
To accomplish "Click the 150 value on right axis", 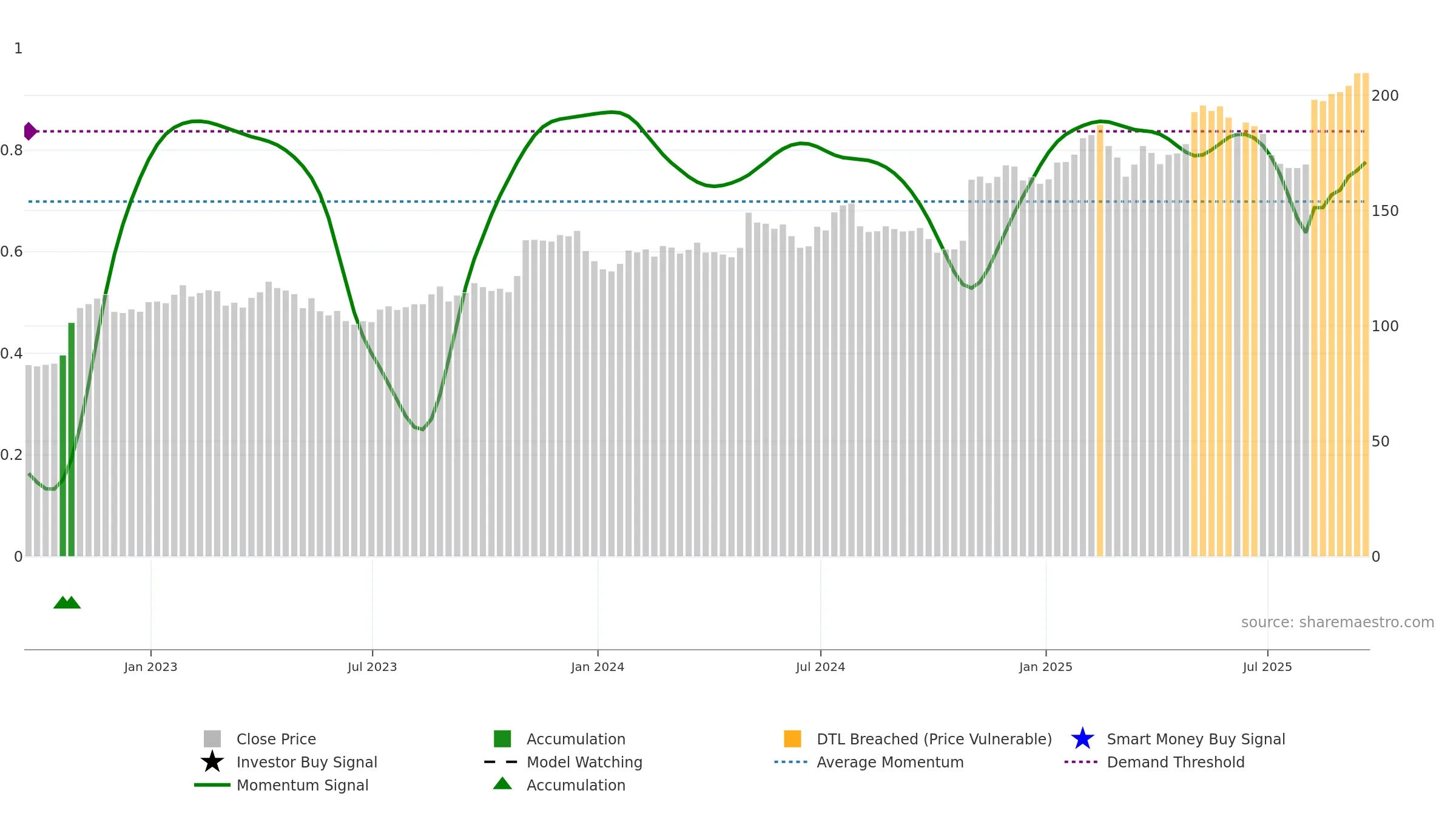I will coord(1385,211).
